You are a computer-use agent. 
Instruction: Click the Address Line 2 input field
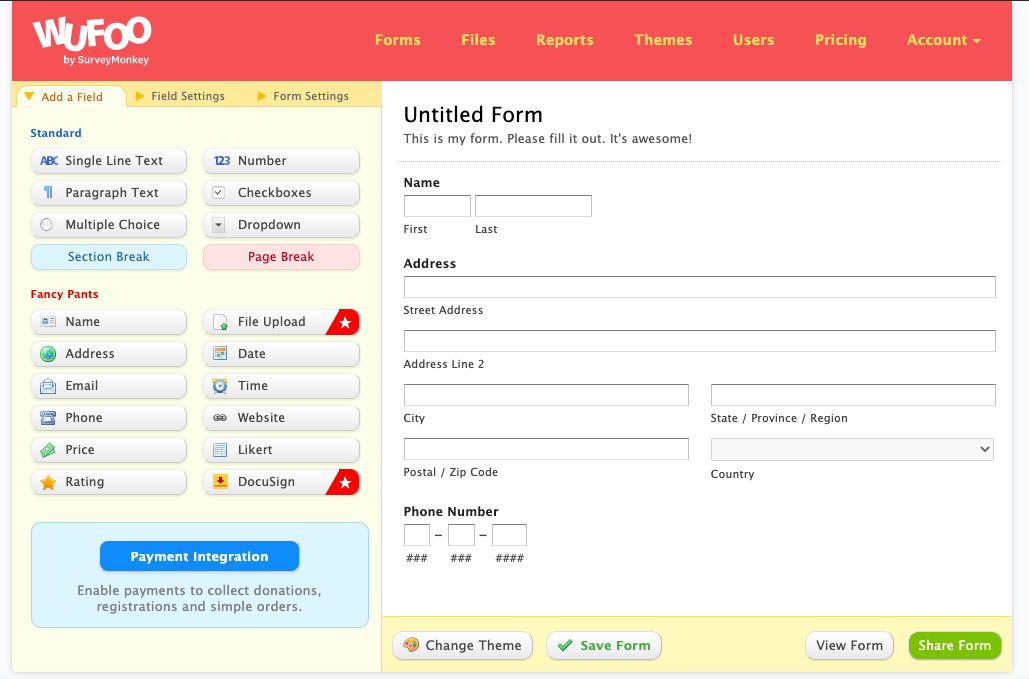700,341
